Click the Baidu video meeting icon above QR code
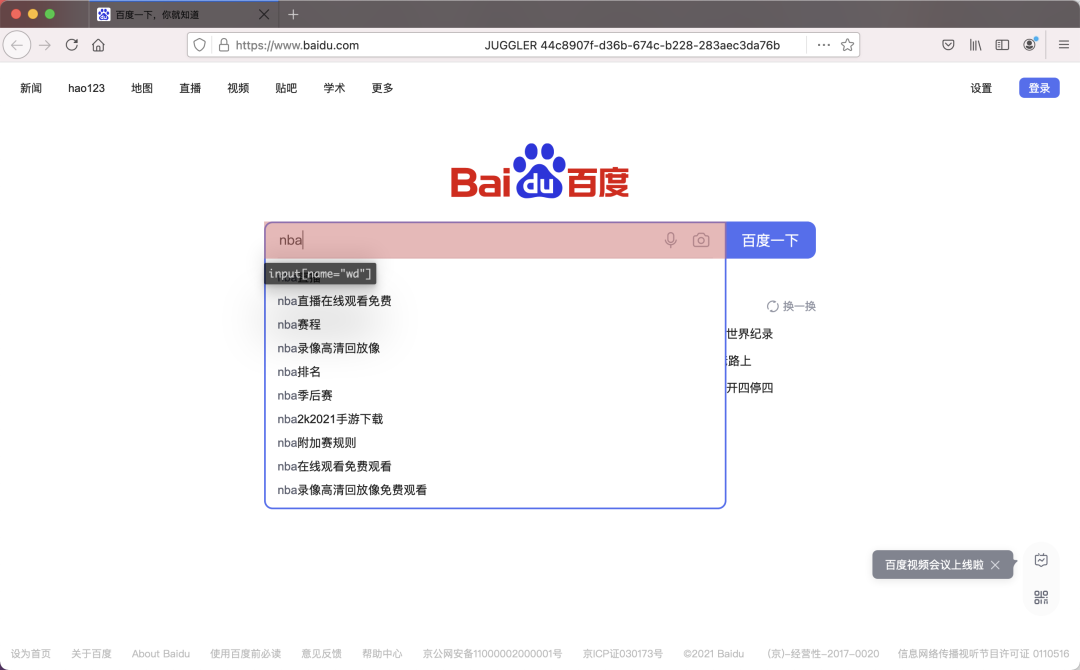Viewport: 1080px width, 670px height. click(x=1041, y=560)
